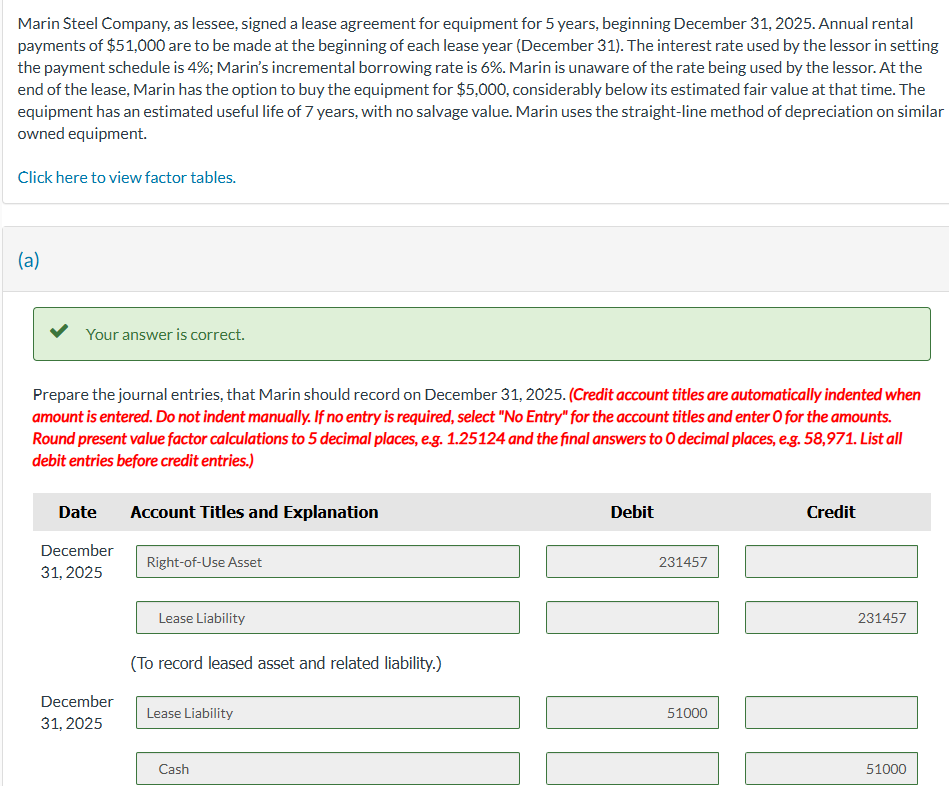This screenshot has height=786, width=949.
Task: Click the 'Your answer is correct.' message
Action: (165, 335)
